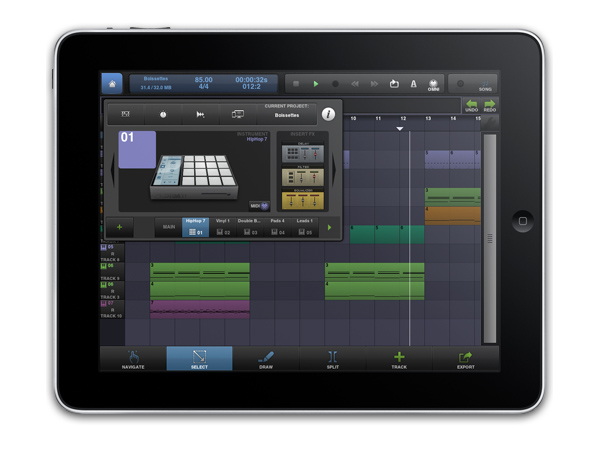This screenshot has width=600, height=450.
Task: Click the audio waveform icon in the popup
Action: coord(200,114)
